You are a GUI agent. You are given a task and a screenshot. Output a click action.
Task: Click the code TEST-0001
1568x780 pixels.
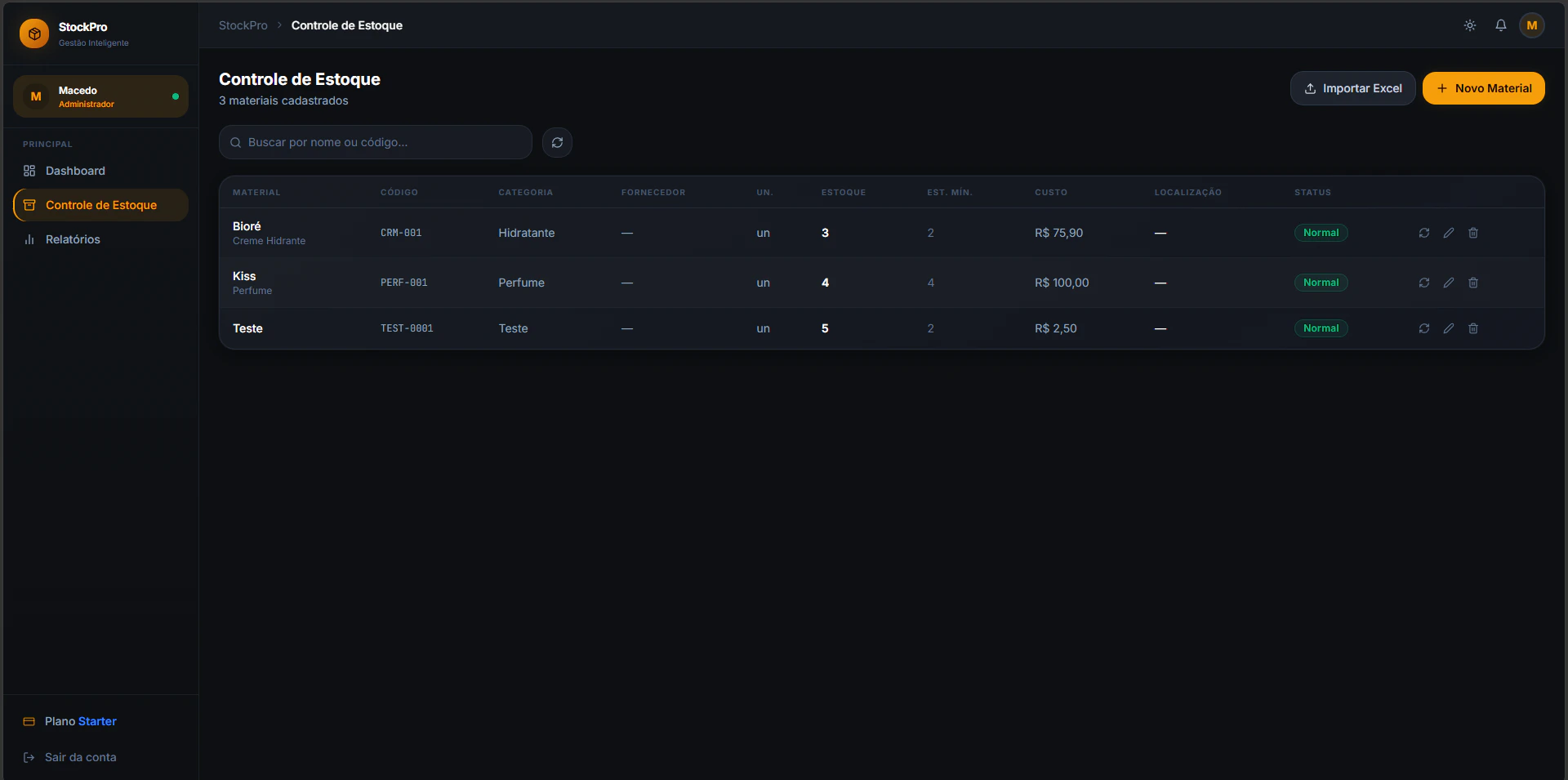pyautogui.click(x=407, y=328)
